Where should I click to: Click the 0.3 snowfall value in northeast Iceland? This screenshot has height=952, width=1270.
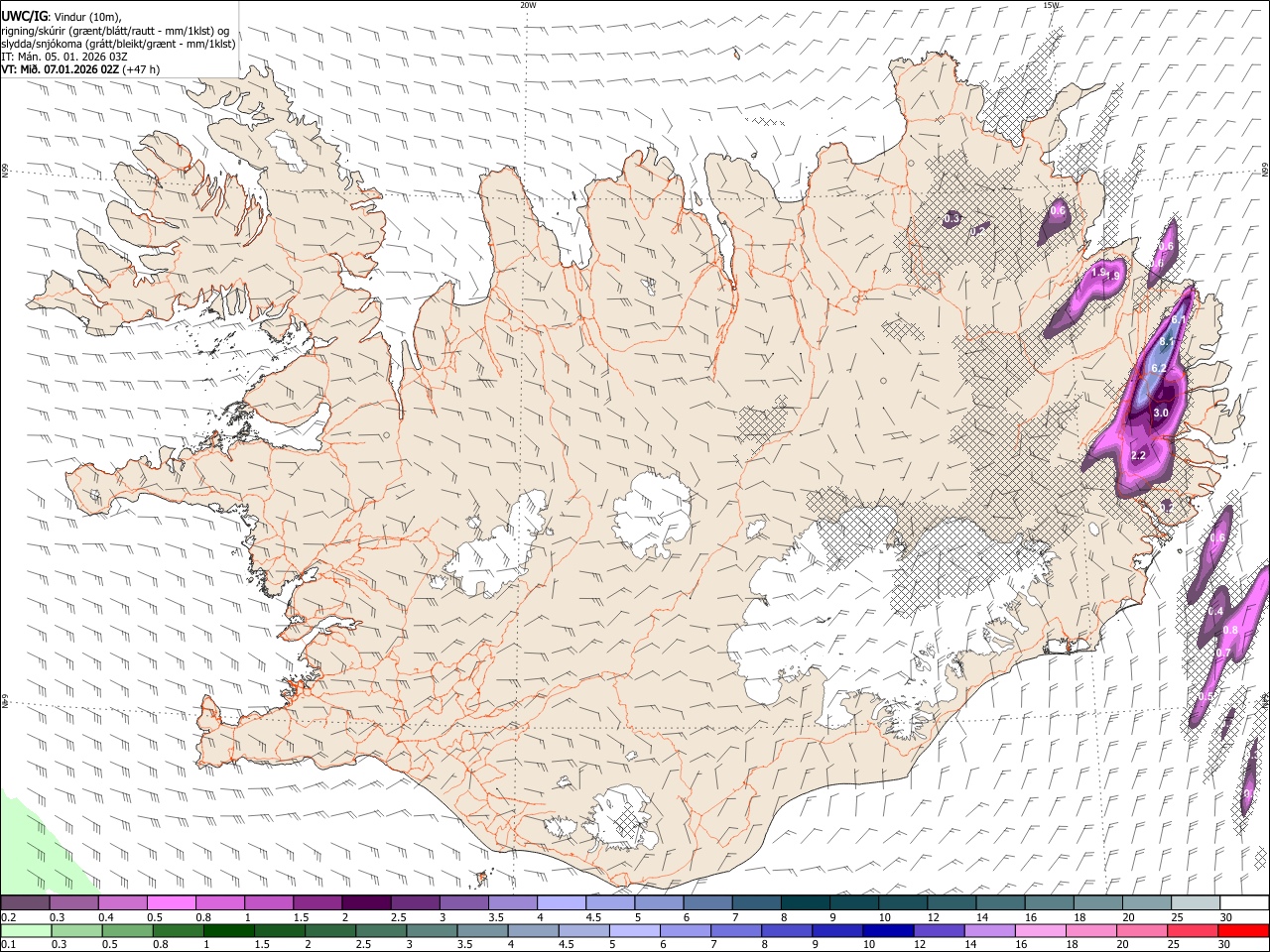click(x=952, y=218)
